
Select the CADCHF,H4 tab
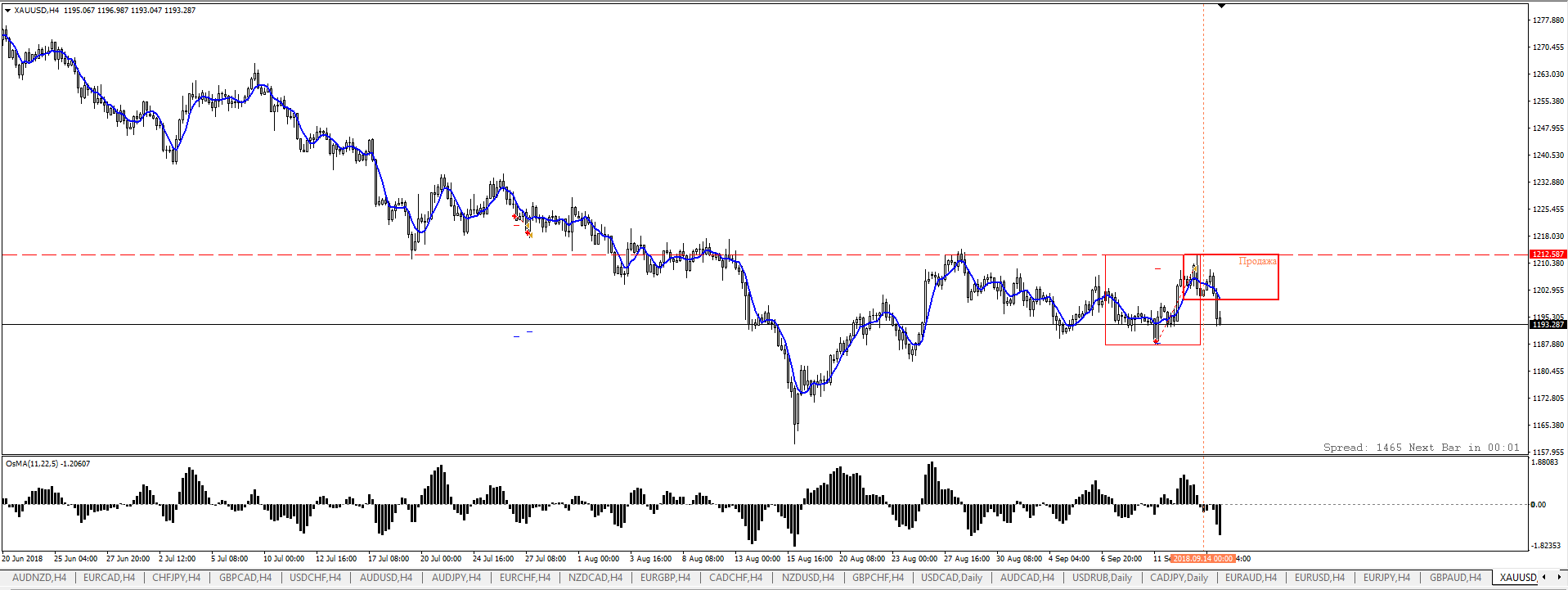(735, 578)
